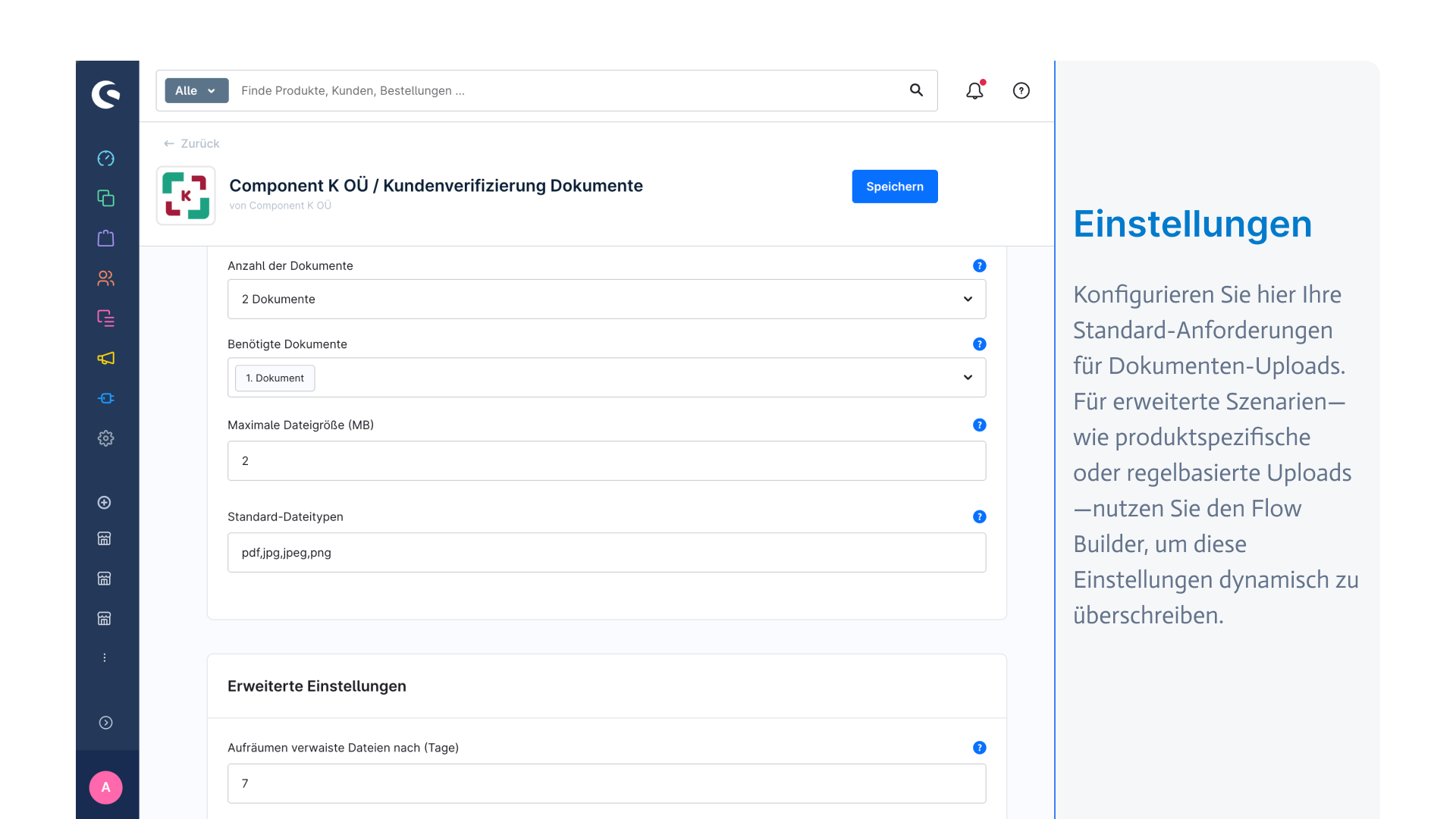Open the second storefront sales channel icon
1456x819 pixels.
[105, 579]
